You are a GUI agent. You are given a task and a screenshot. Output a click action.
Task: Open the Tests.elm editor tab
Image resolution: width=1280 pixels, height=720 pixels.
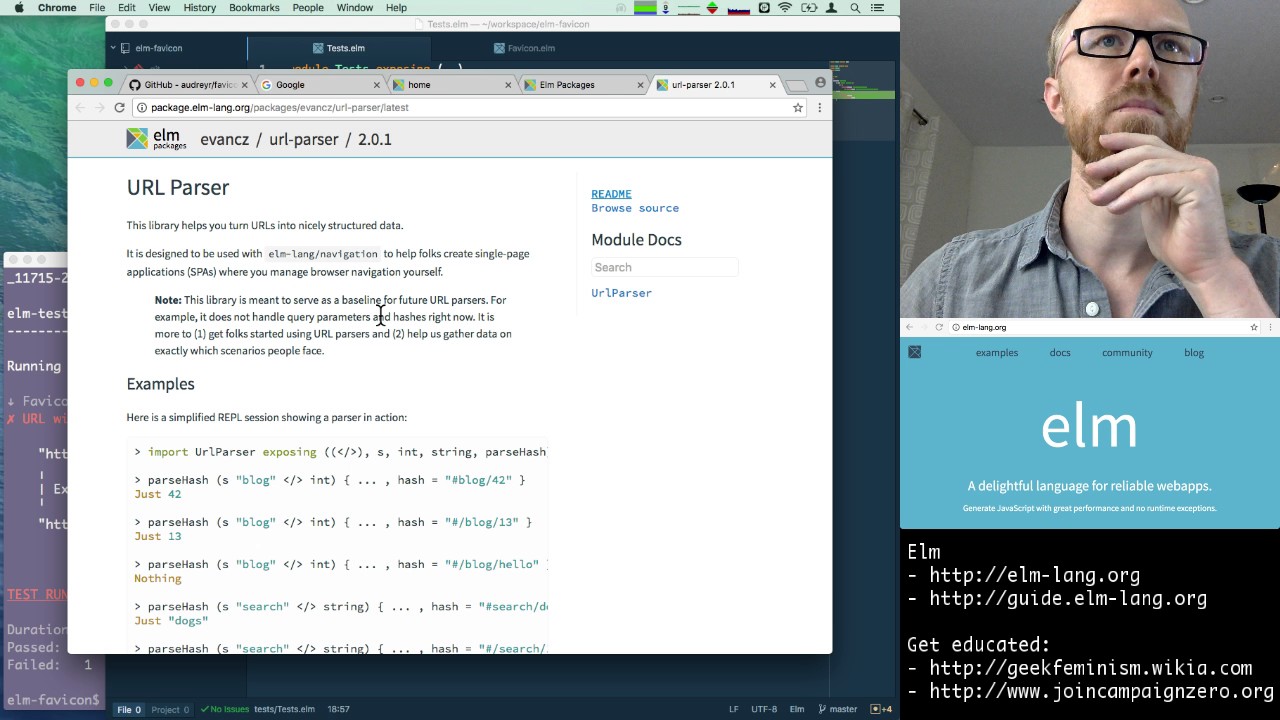pyautogui.click(x=339, y=48)
